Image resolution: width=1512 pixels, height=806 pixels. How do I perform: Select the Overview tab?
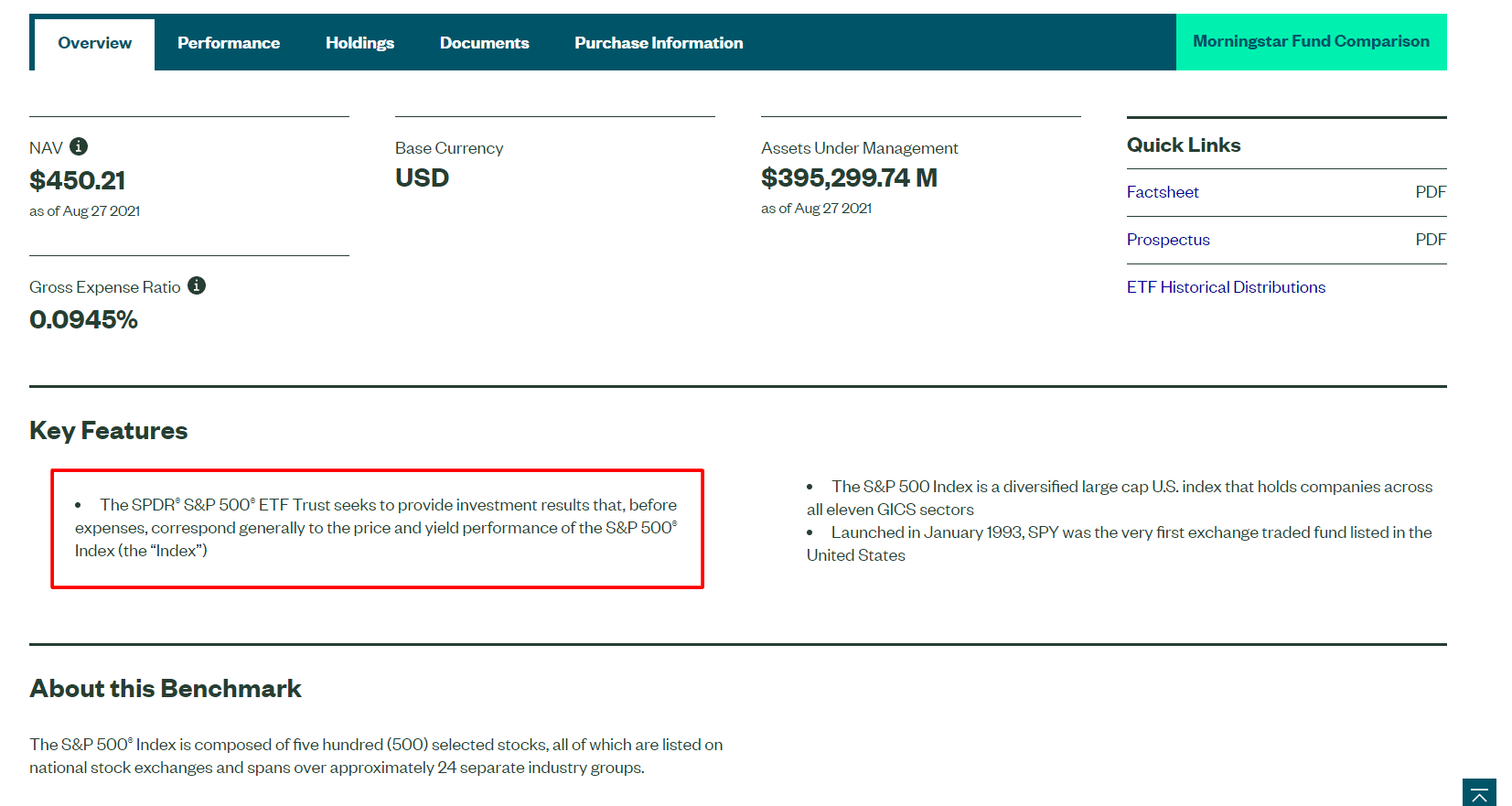94,43
